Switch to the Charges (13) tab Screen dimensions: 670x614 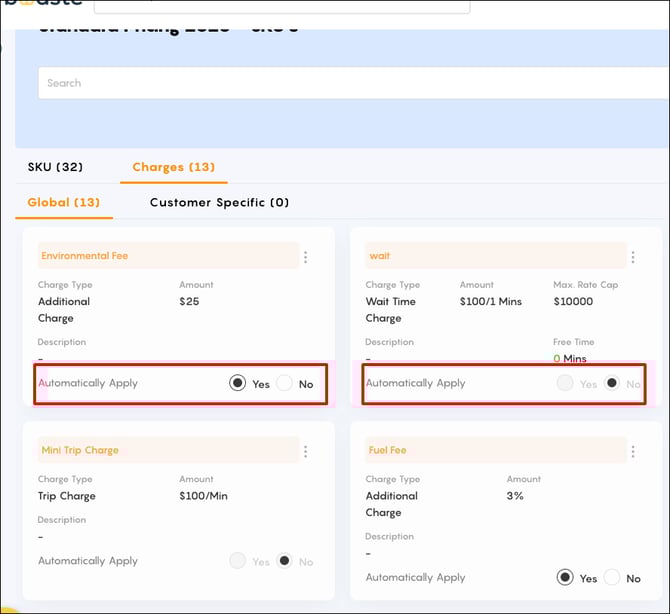[x=173, y=167]
